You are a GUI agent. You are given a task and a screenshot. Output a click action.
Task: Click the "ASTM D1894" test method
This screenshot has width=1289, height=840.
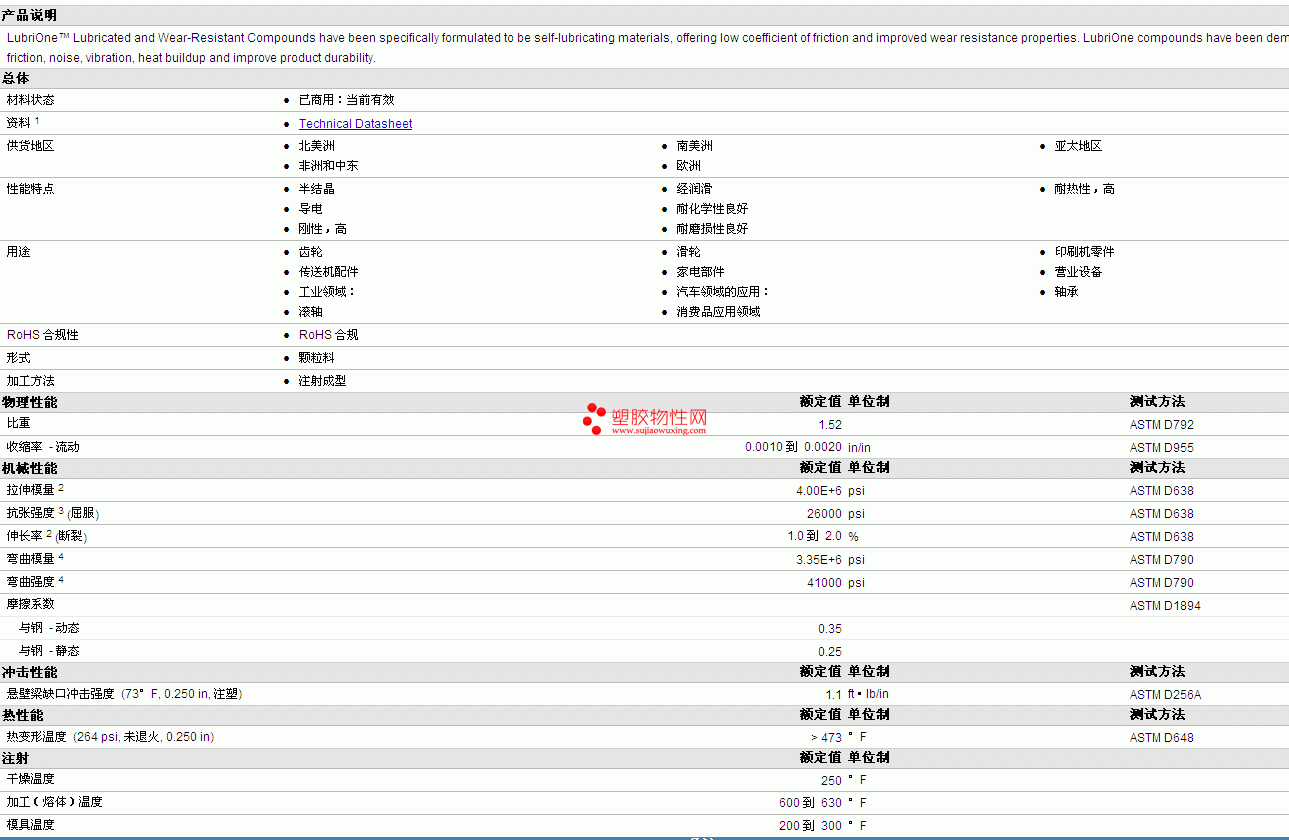click(1165, 606)
